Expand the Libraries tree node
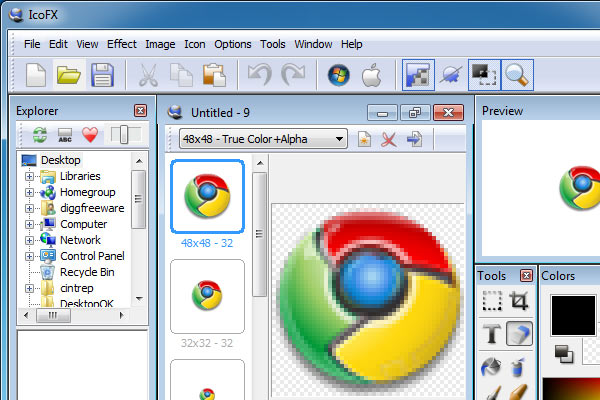This screenshot has width=600, height=400. pyautogui.click(x=29, y=176)
